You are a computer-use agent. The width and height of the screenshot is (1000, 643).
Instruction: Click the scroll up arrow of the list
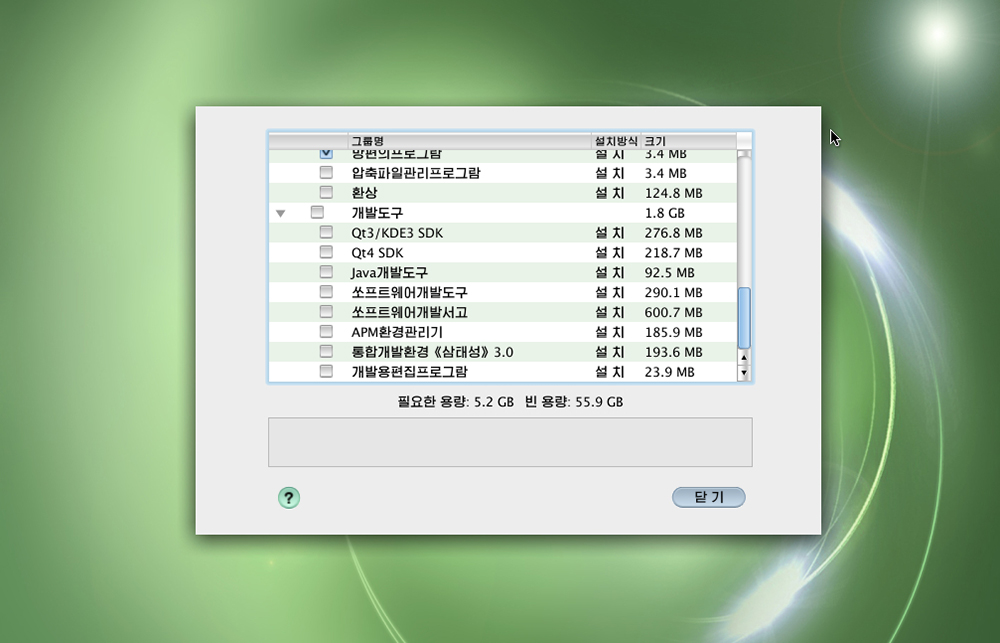tap(744, 358)
